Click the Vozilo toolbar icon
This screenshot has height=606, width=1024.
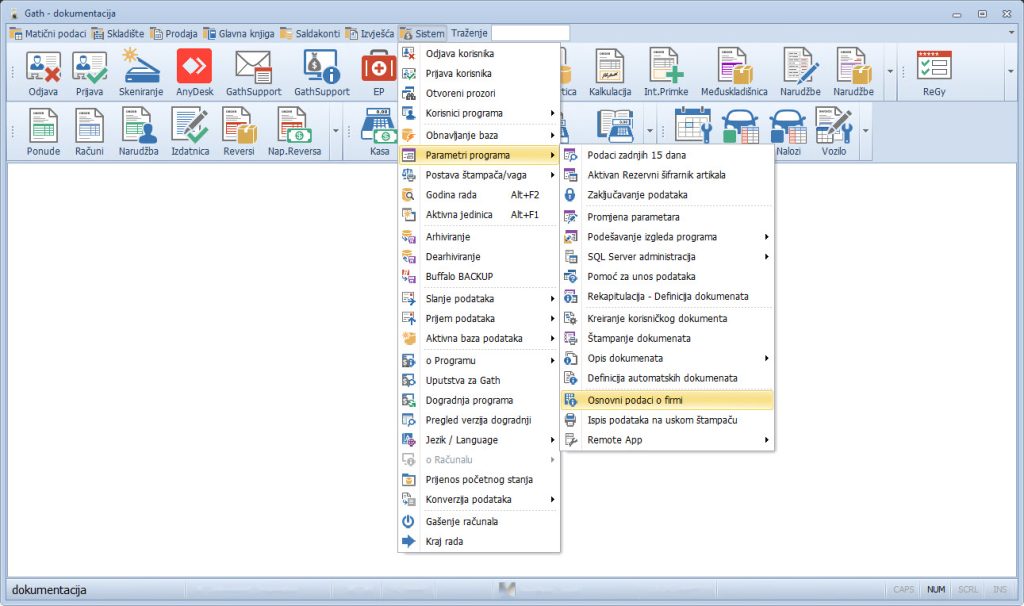tap(832, 132)
